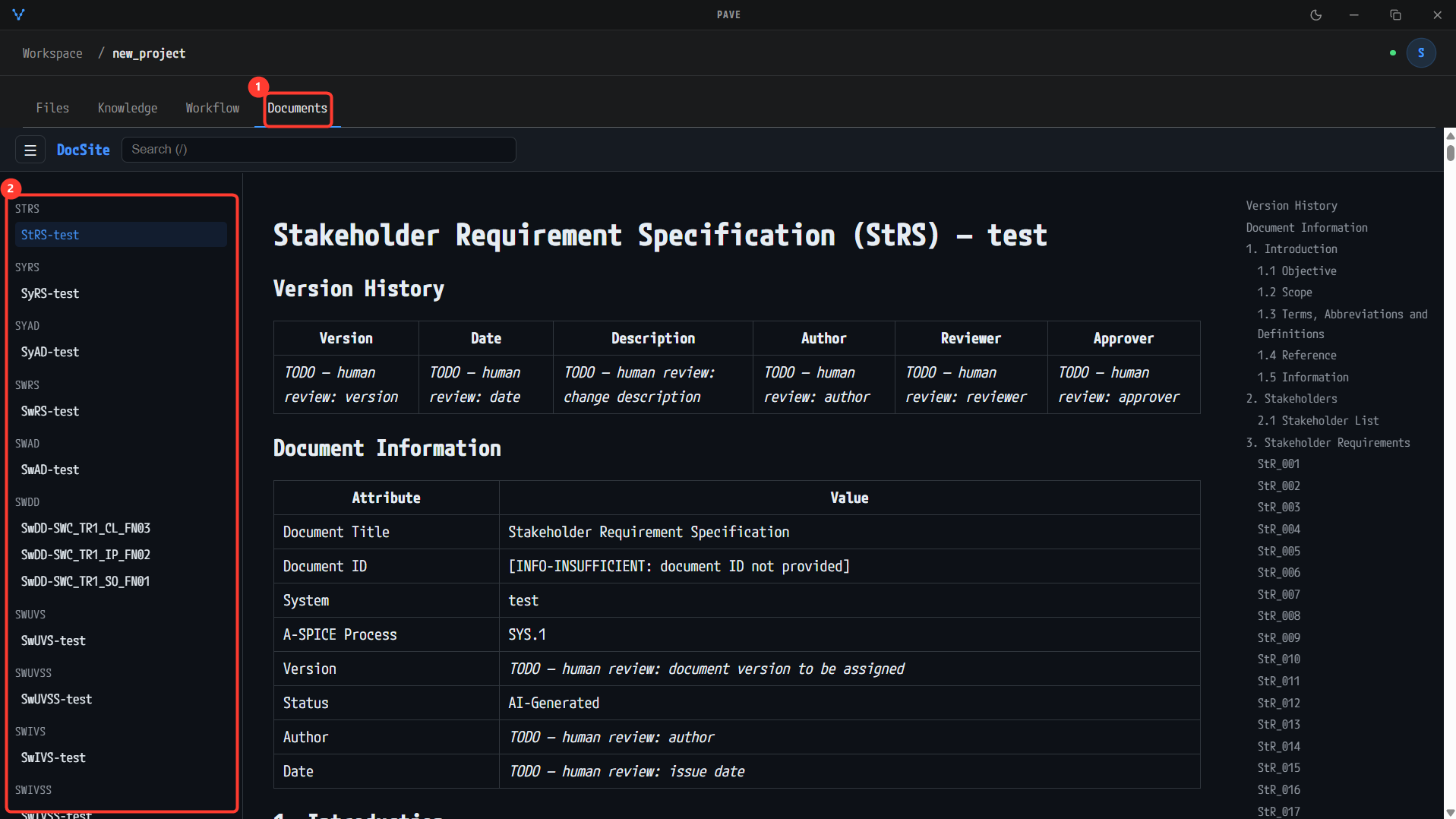
Task: Open the user avatar S menu
Action: 1421,53
